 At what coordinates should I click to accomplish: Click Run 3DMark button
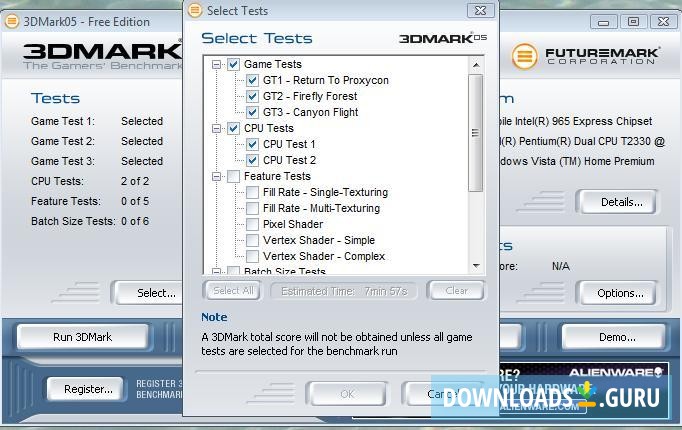(x=82, y=337)
